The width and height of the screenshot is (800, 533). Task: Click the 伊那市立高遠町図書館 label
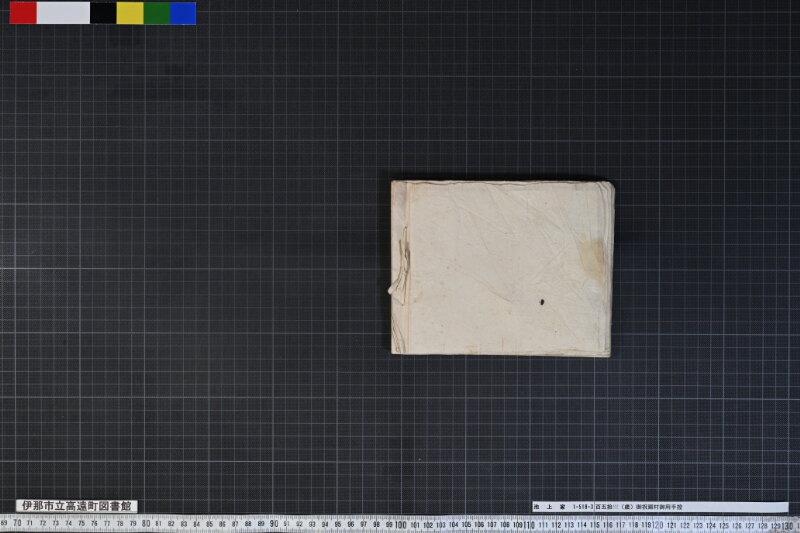77,506
